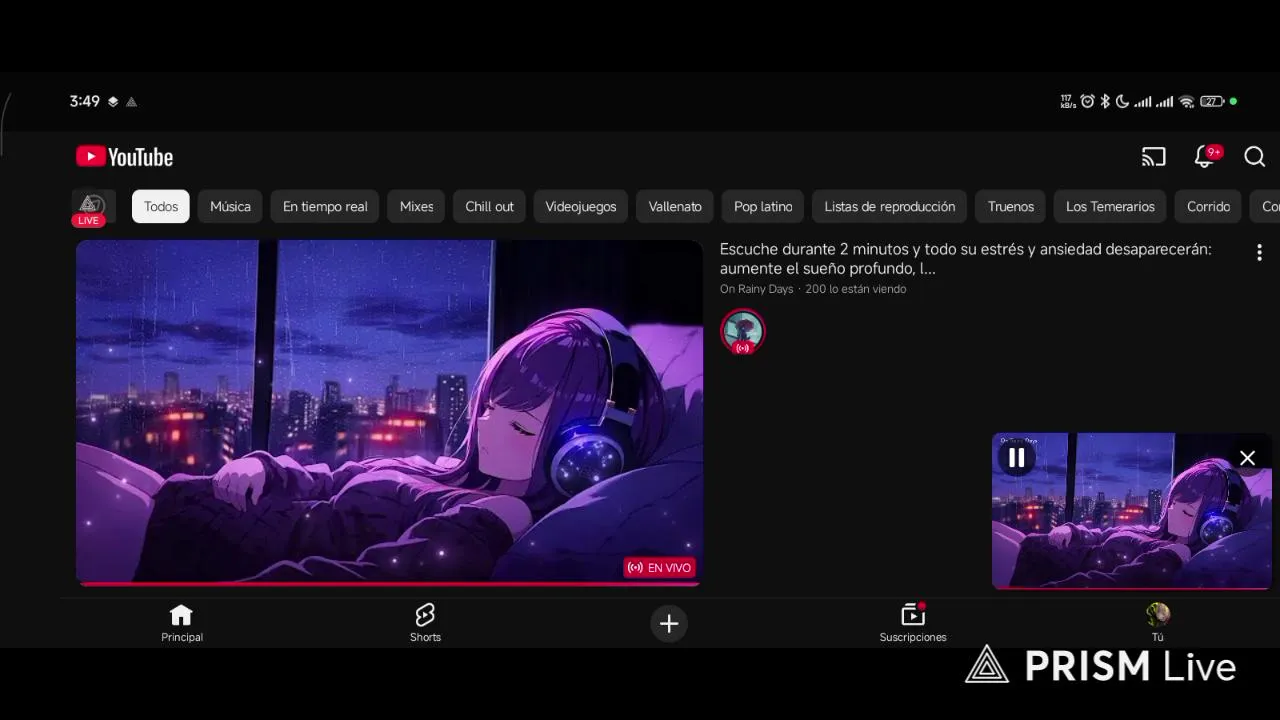Select the Todos filter chip

161,206
